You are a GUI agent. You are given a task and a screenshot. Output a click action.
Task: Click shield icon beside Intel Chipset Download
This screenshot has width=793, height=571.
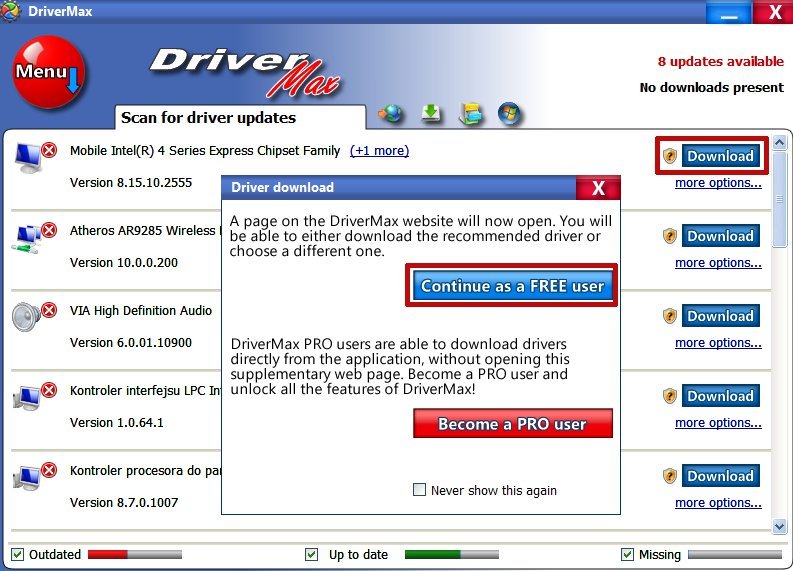pyautogui.click(x=670, y=155)
